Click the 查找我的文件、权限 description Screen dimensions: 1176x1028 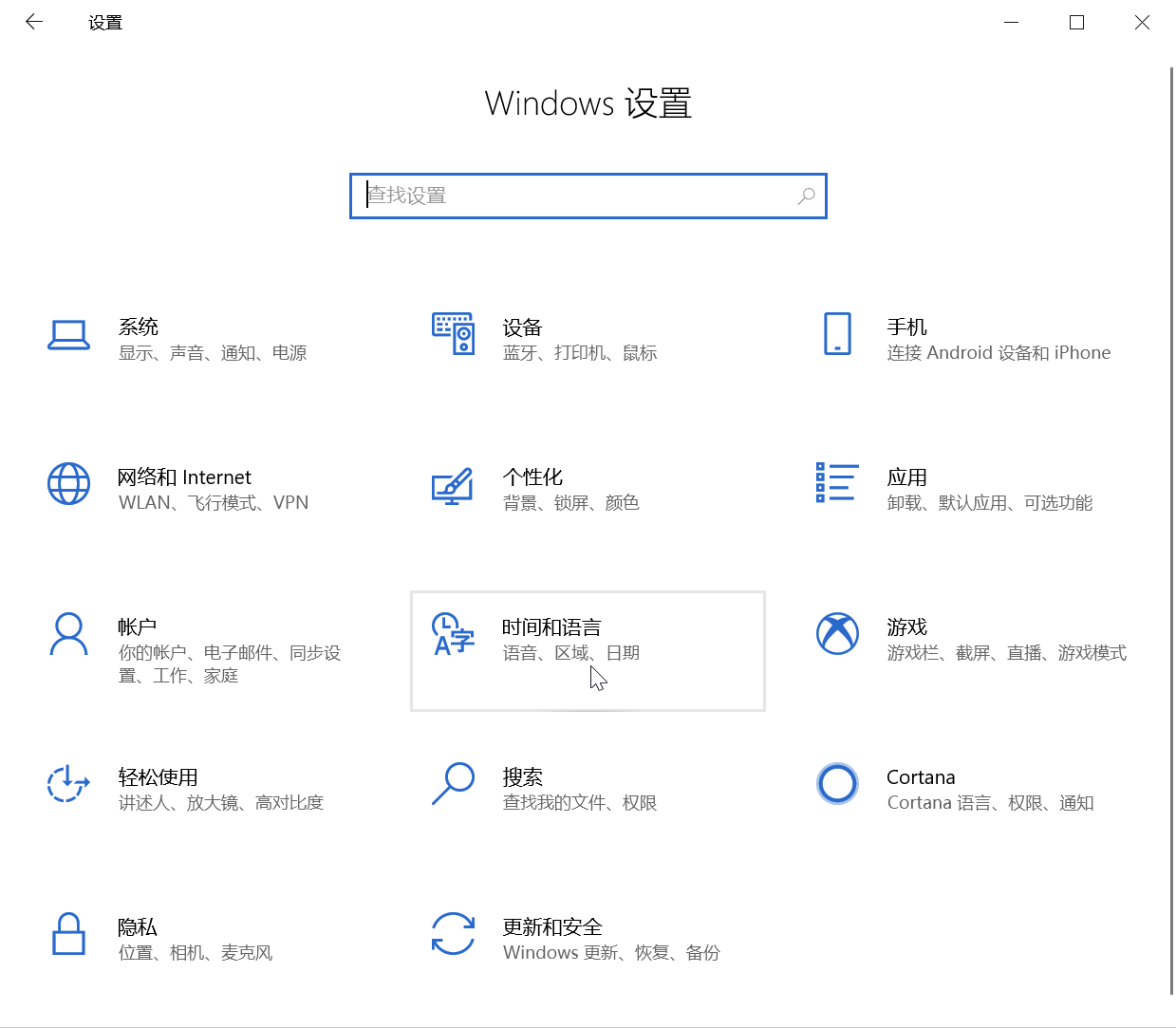point(580,803)
